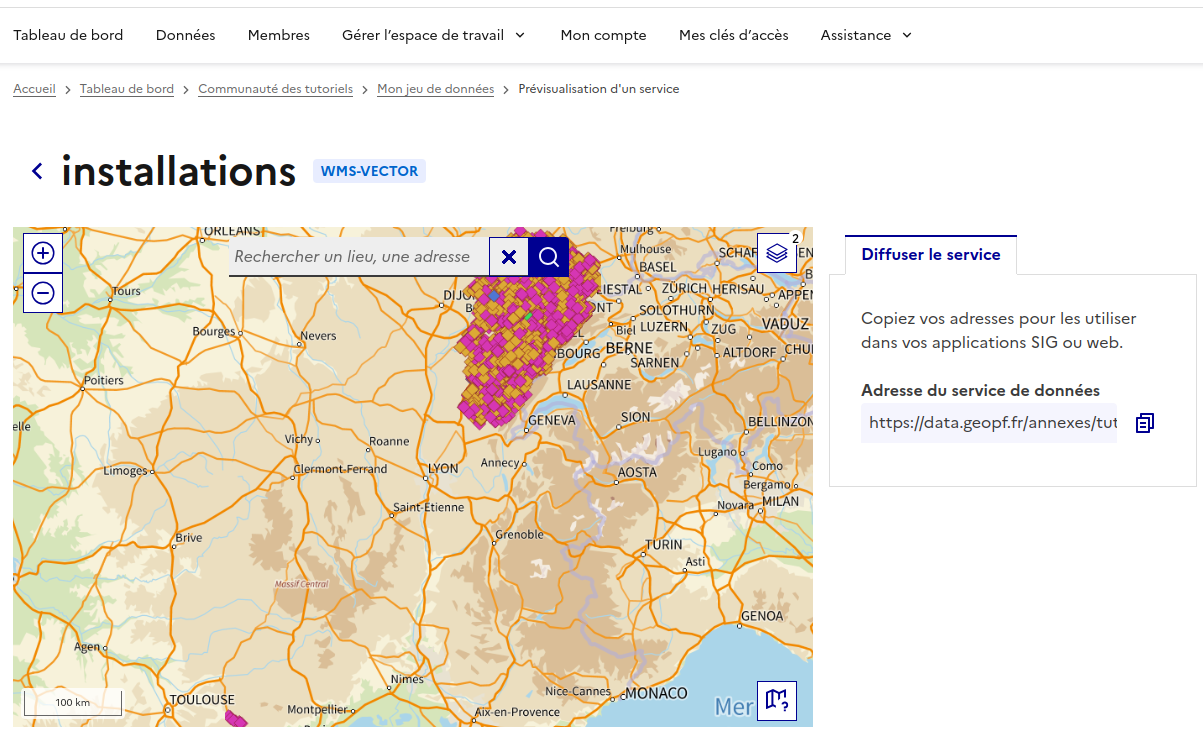Expand the layer list showing badge 2
Viewport: 1203px width, 734px height.
click(777, 253)
